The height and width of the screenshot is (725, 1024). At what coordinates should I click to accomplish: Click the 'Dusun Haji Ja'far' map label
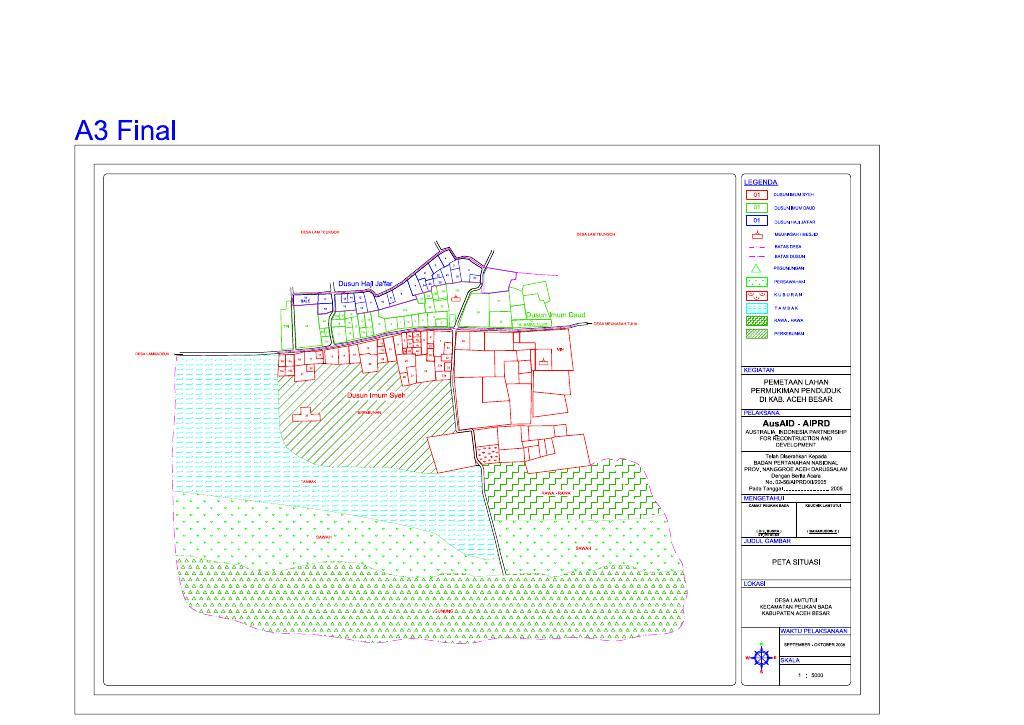coord(365,283)
